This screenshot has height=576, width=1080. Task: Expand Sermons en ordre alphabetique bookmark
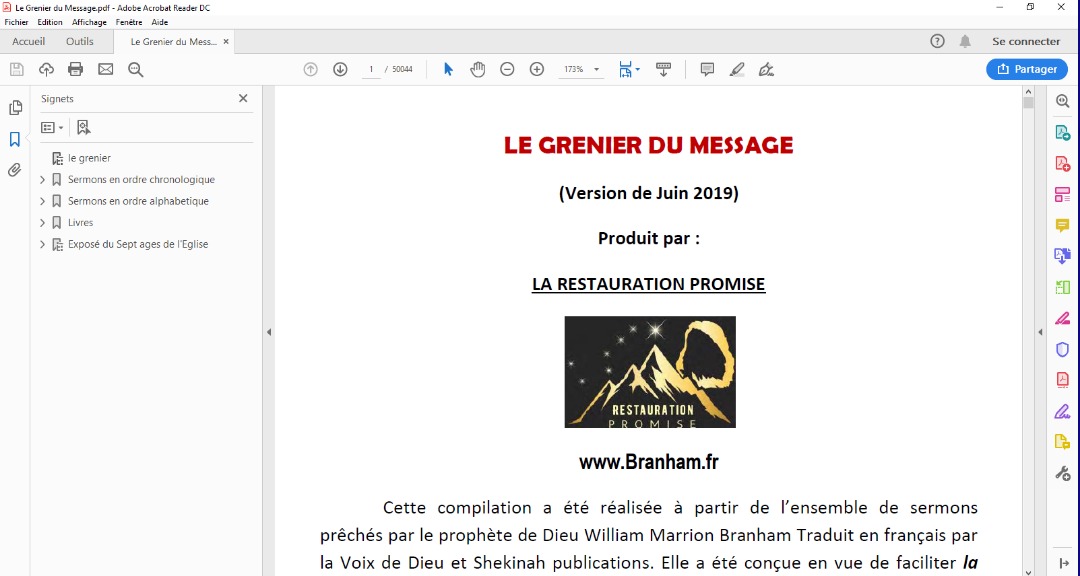tap(43, 201)
